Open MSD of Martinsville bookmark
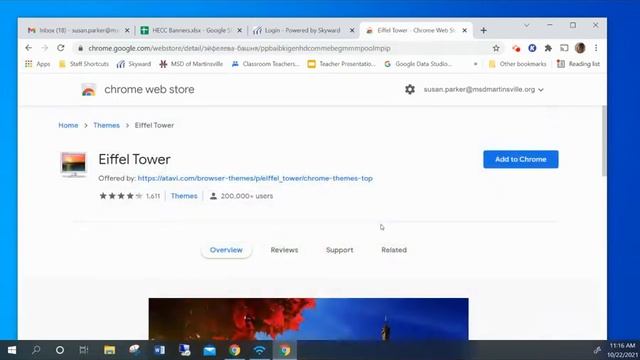 (x=191, y=64)
